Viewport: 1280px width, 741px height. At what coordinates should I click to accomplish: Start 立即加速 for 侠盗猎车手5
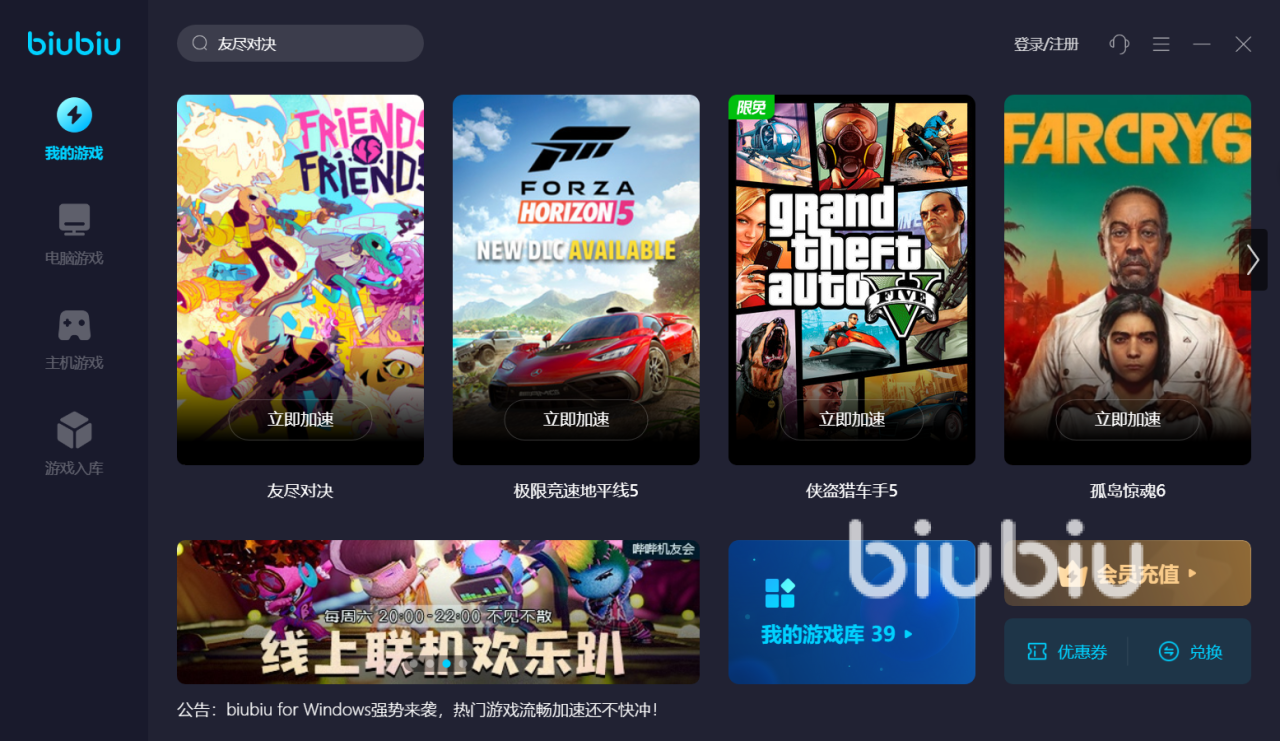tap(852, 420)
